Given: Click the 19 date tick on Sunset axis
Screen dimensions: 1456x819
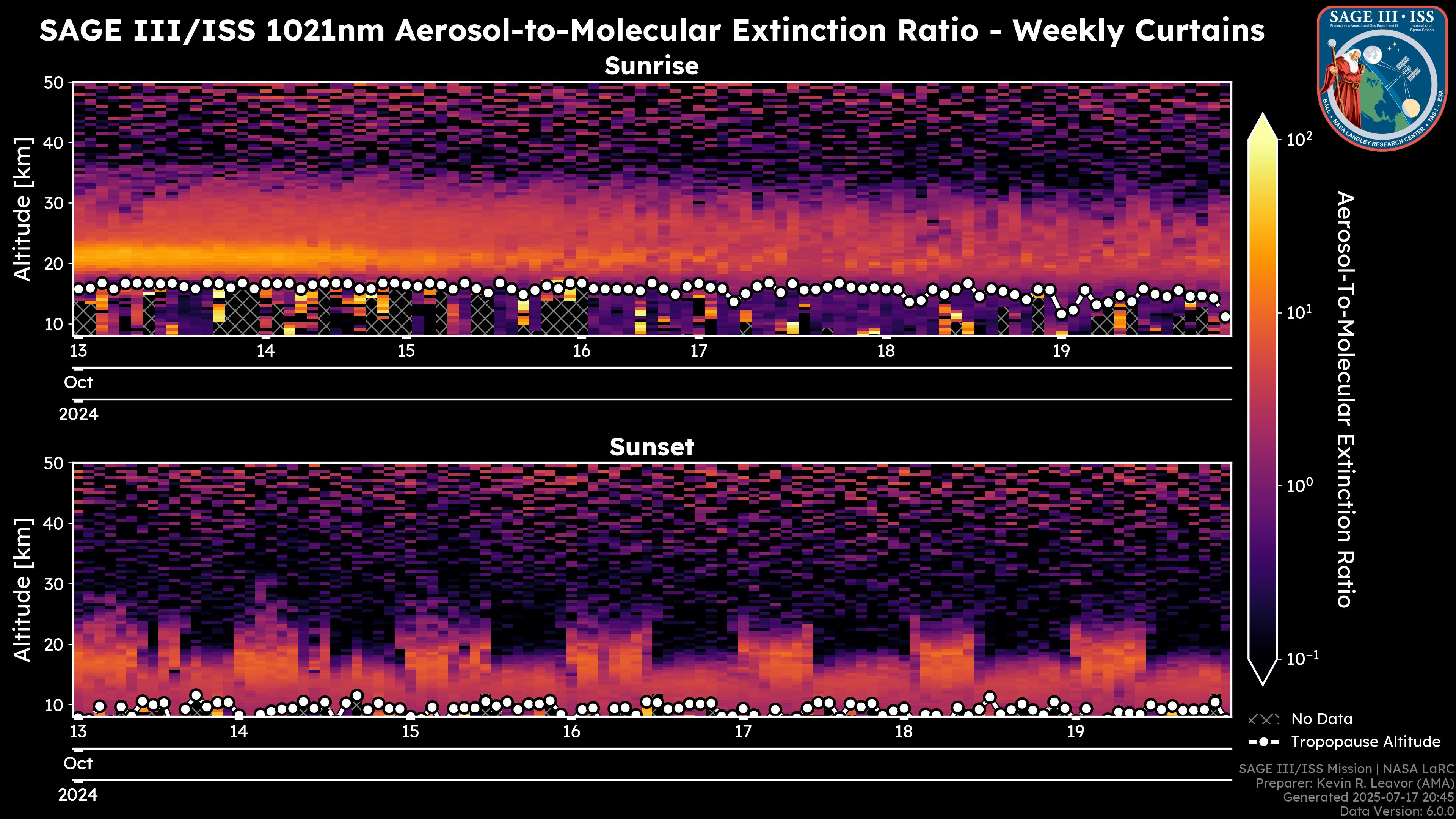Looking at the screenshot, I should (x=1076, y=732).
